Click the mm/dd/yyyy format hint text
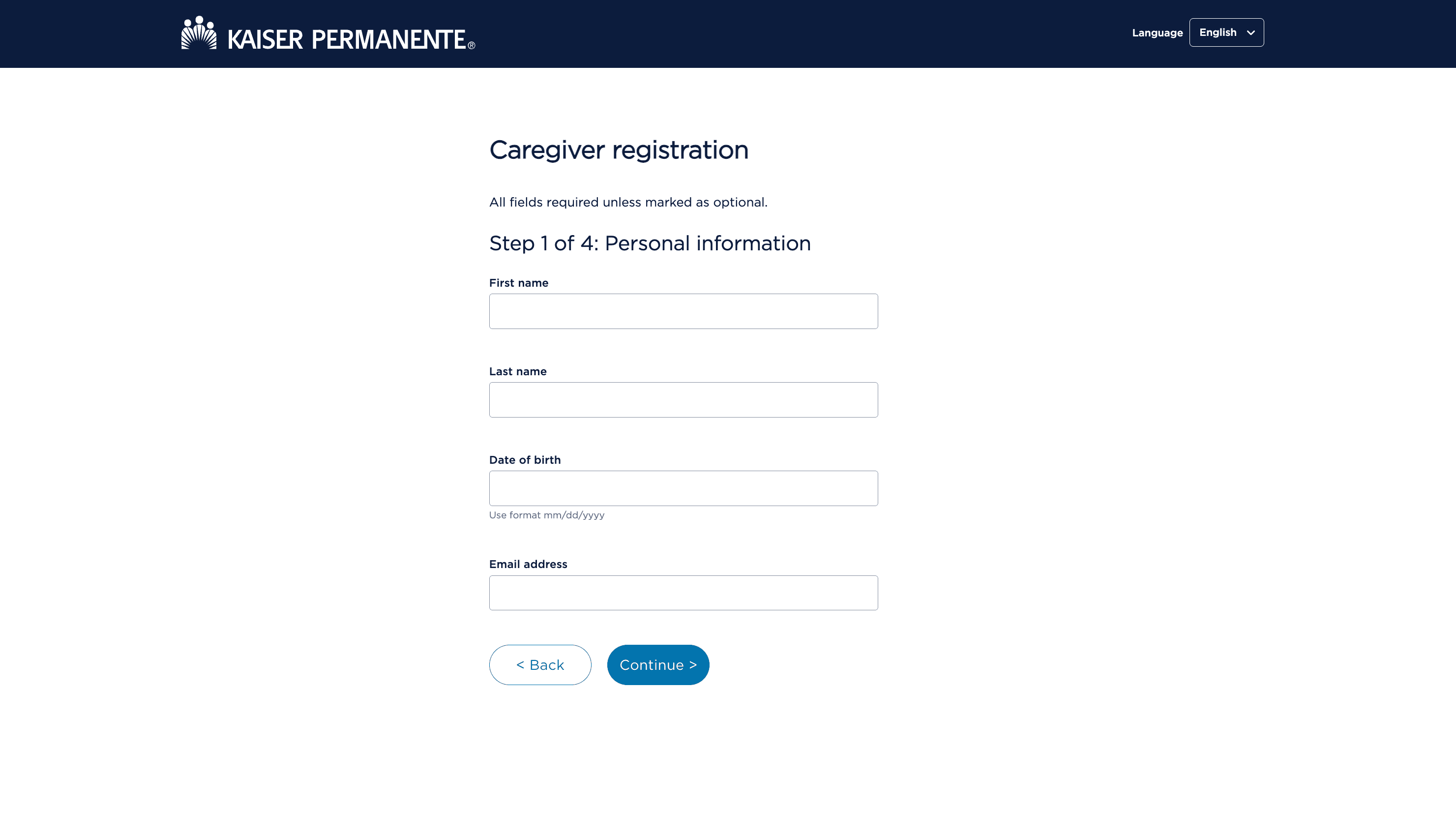 click(546, 515)
